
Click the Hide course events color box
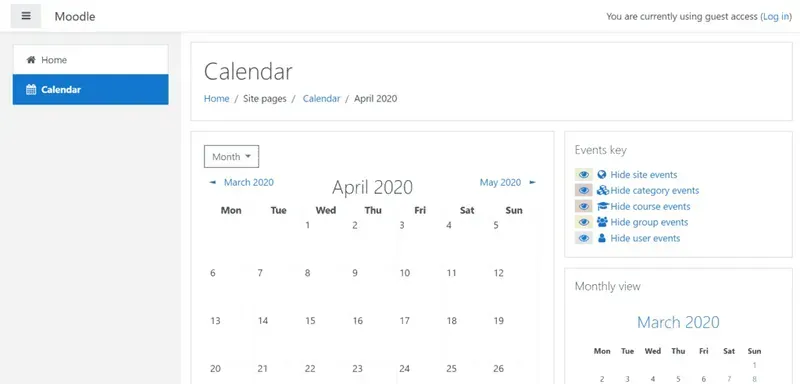click(584, 207)
